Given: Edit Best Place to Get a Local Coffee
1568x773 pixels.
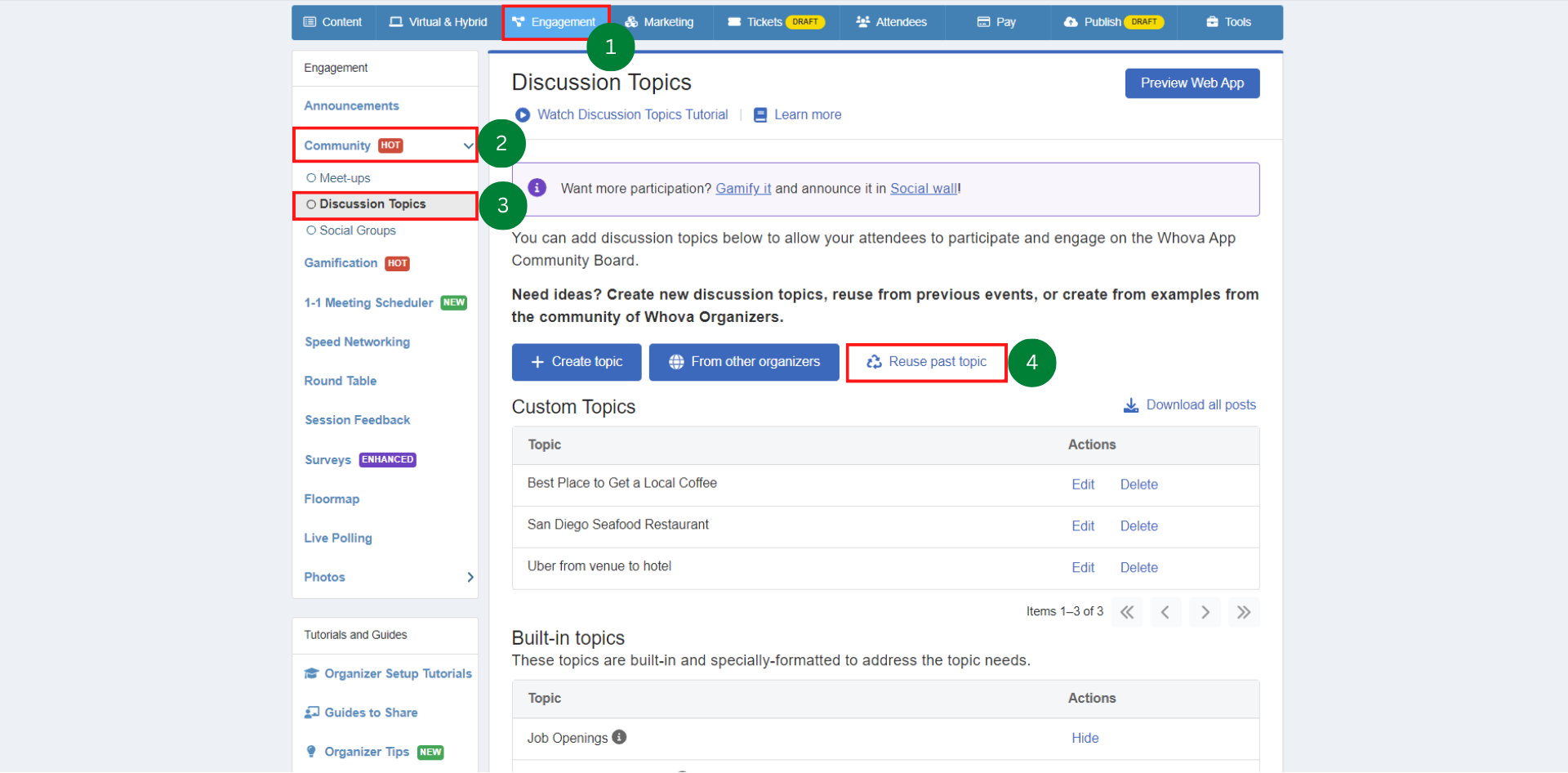Looking at the screenshot, I should point(1083,485).
